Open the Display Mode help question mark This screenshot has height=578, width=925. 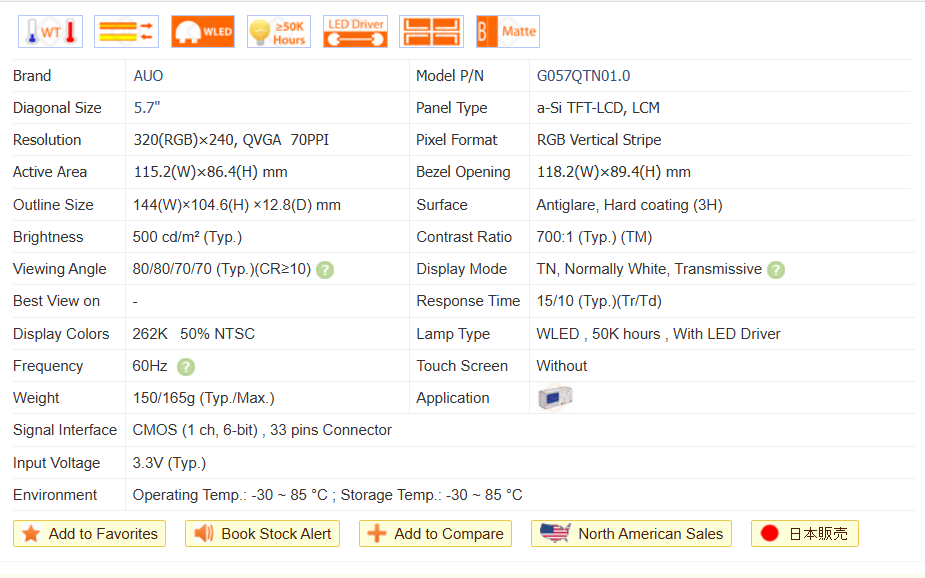point(776,270)
